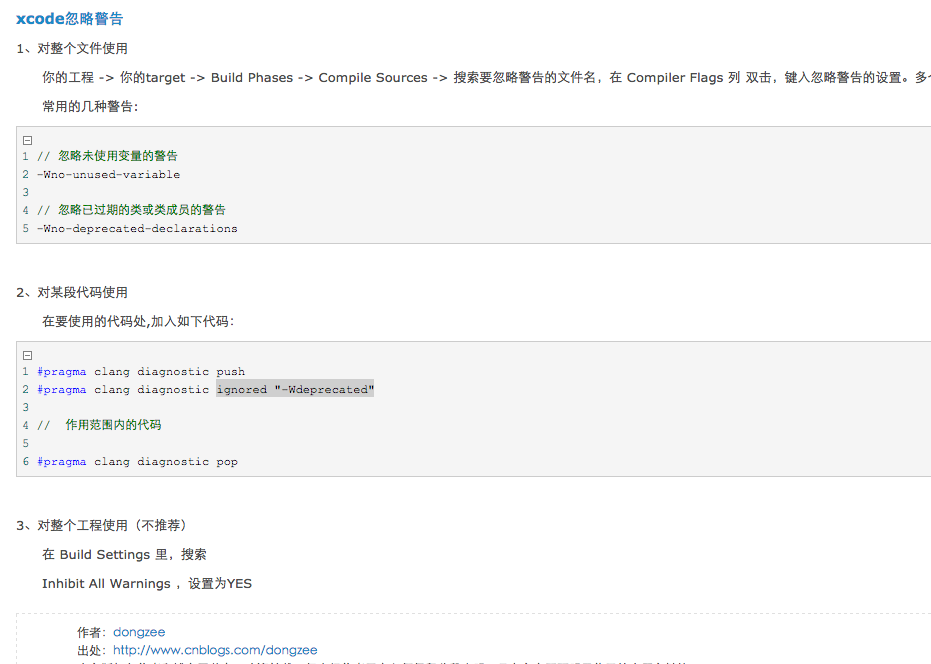Screen dimensions: 931x664
Task: Click heading '1、对整个文件使用'
Action: pyautogui.click(x=72, y=49)
